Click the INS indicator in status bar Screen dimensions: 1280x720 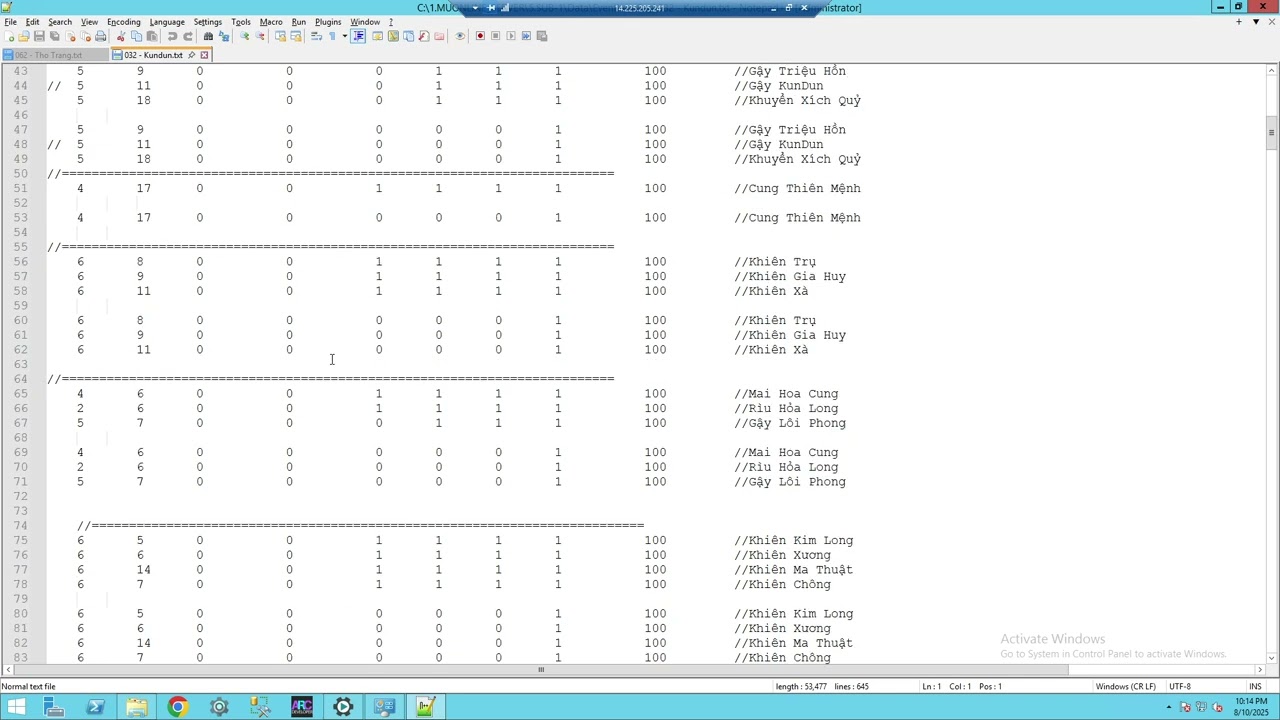(x=1255, y=687)
